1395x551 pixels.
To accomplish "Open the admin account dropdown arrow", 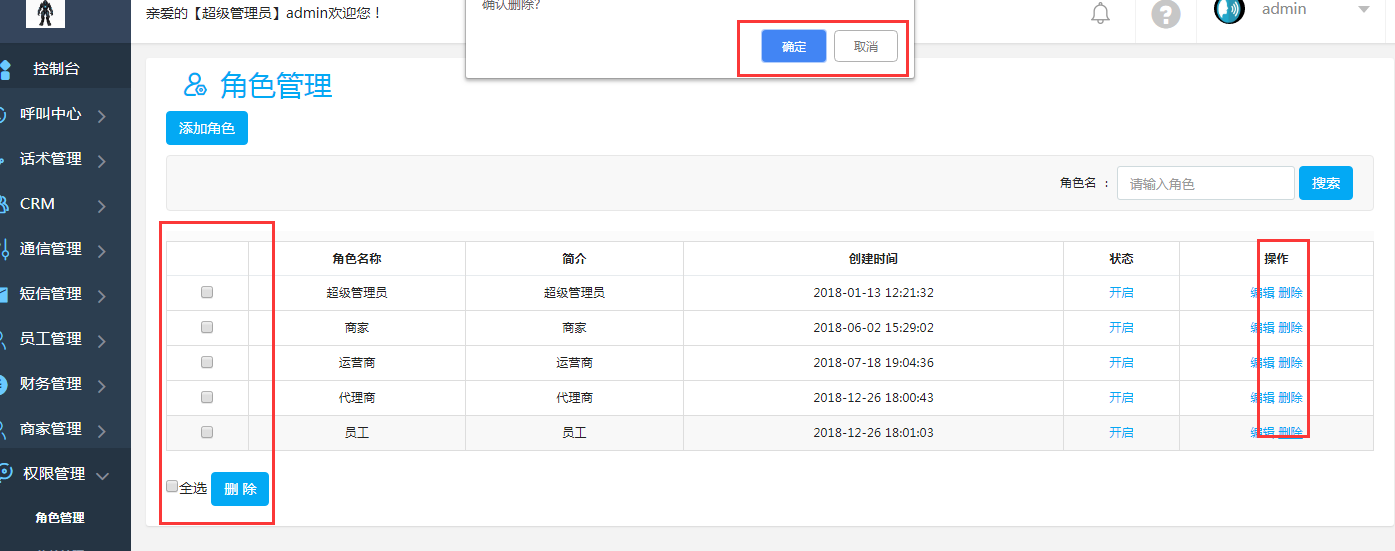I will (1364, 10).
